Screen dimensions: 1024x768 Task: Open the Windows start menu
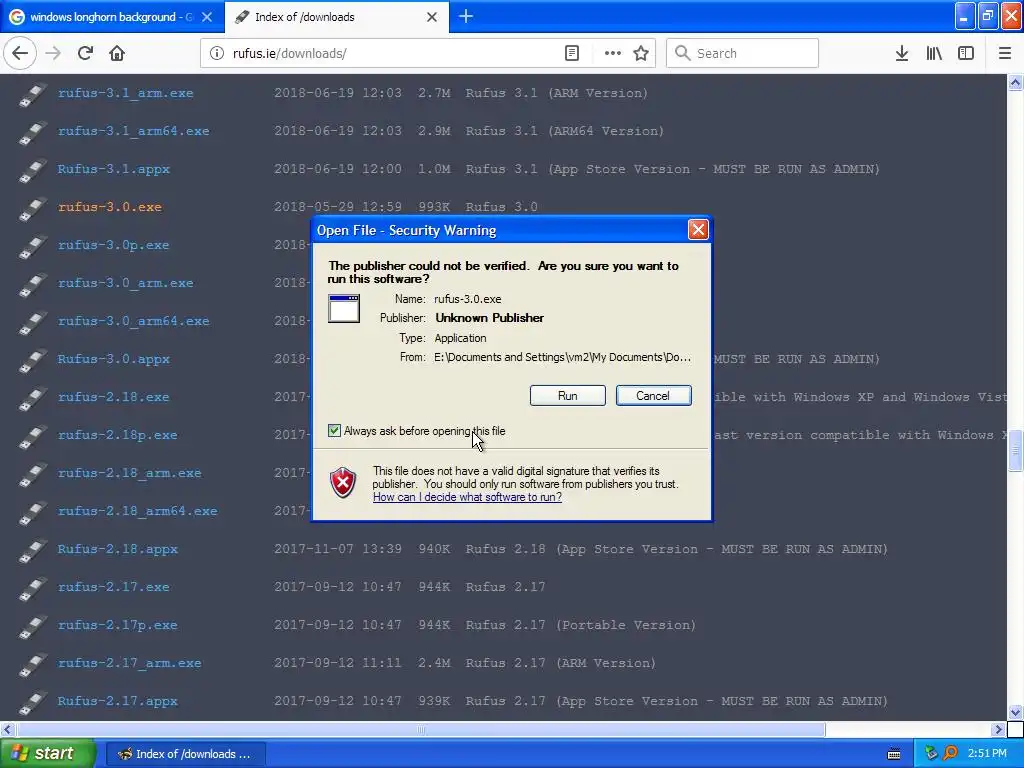(47, 754)
